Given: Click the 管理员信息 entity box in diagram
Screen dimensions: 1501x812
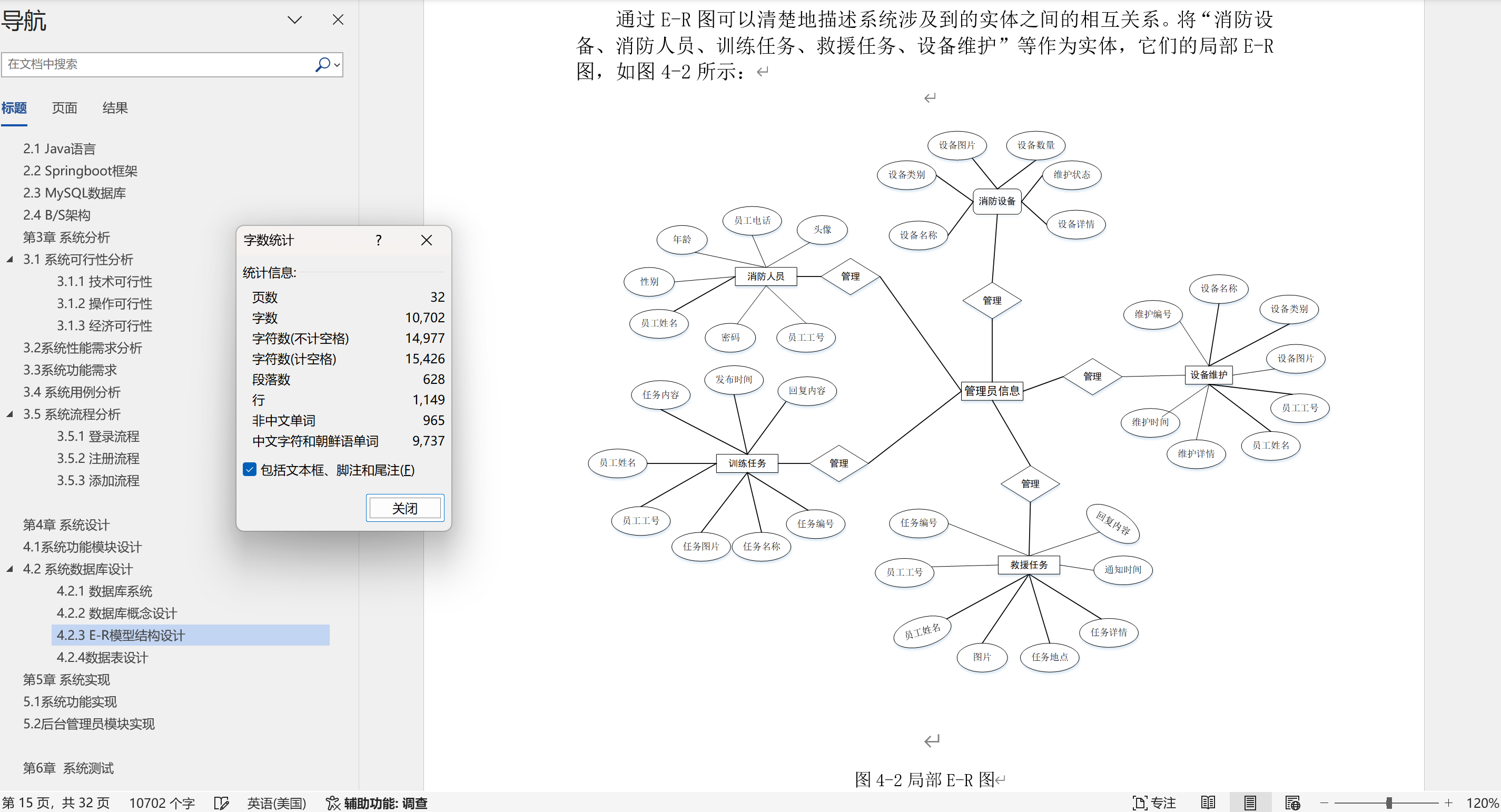Looking at the screenshot, I should pos(992,390).
